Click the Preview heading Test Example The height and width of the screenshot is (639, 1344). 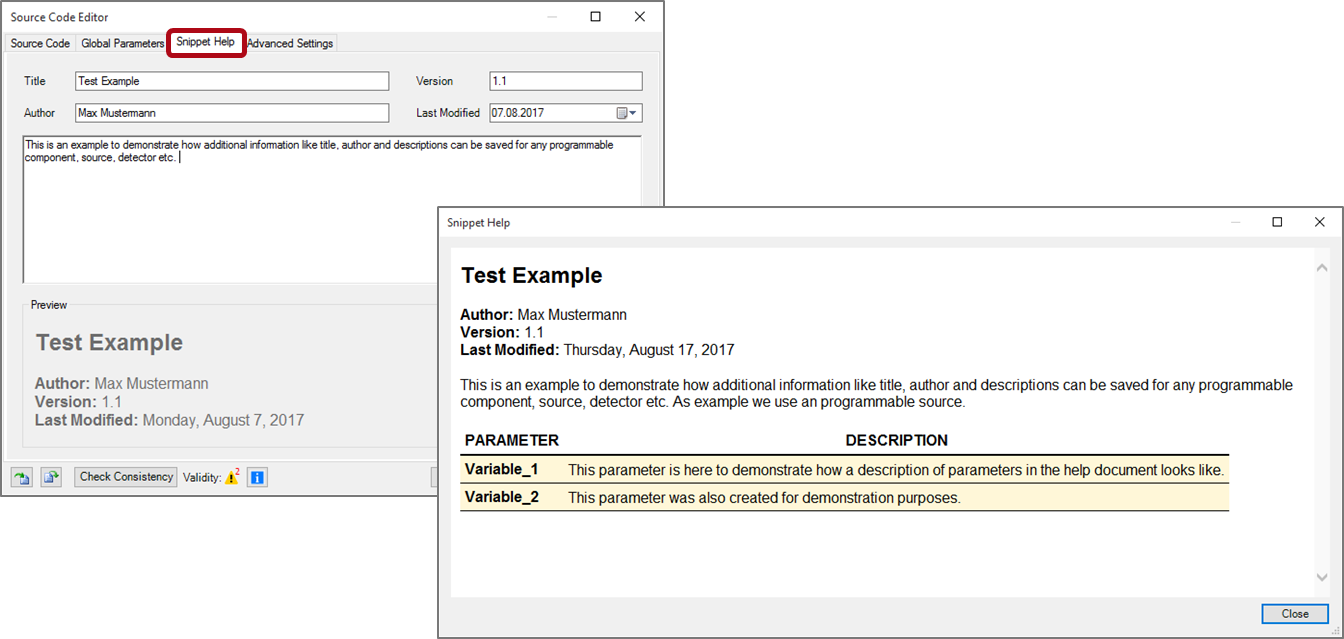click(109, 342)
